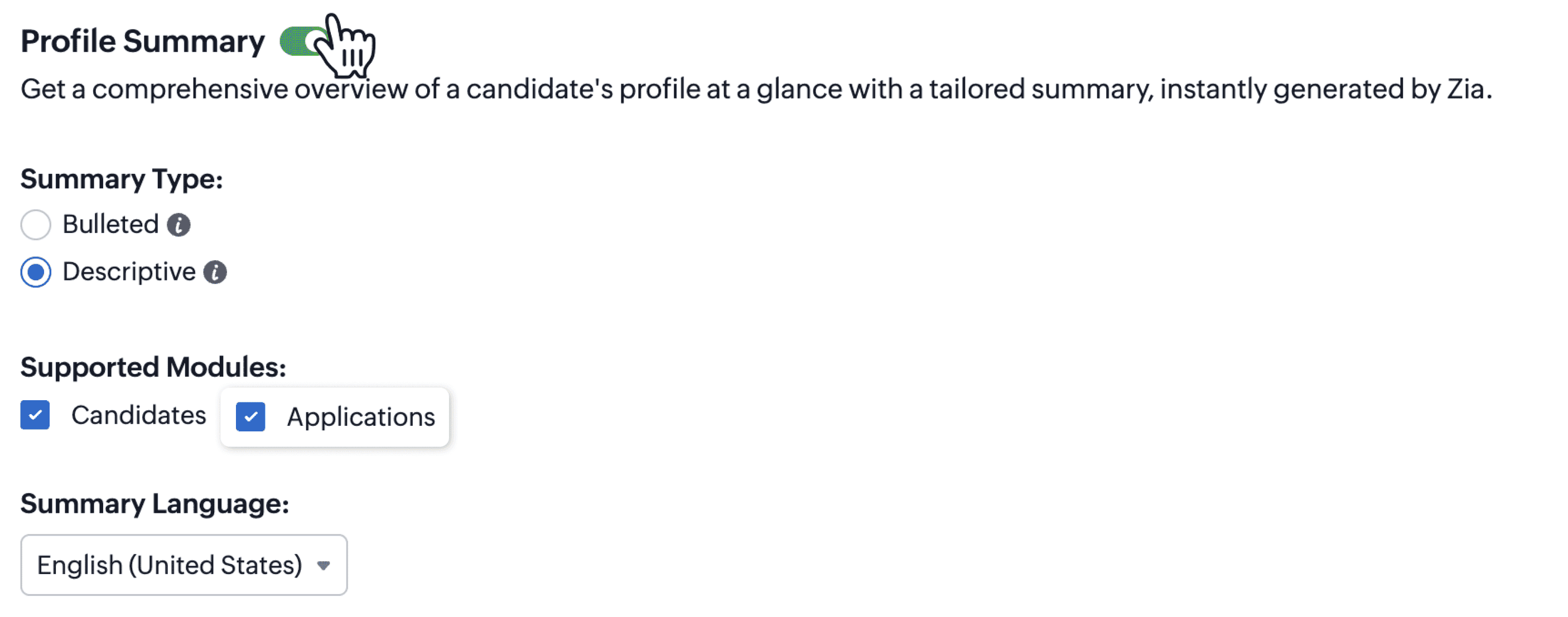Click the Summary Language label
This screenshot has width=1568, height=617.
[155, 504]
